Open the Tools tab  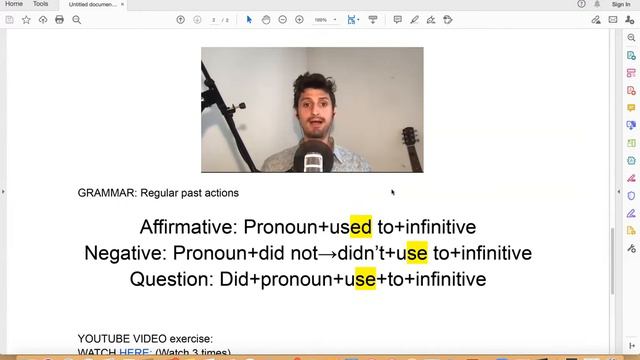(40, 4)
